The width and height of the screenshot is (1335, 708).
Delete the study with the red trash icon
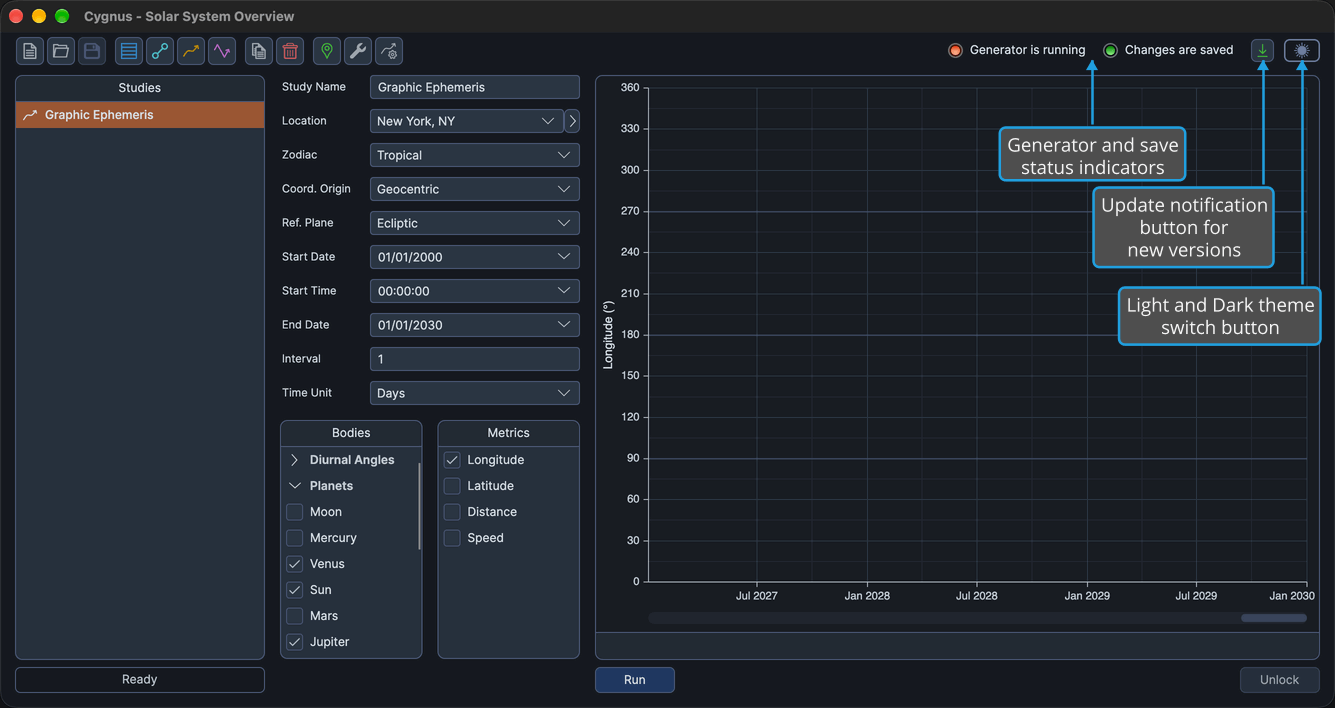click(290, 51)
